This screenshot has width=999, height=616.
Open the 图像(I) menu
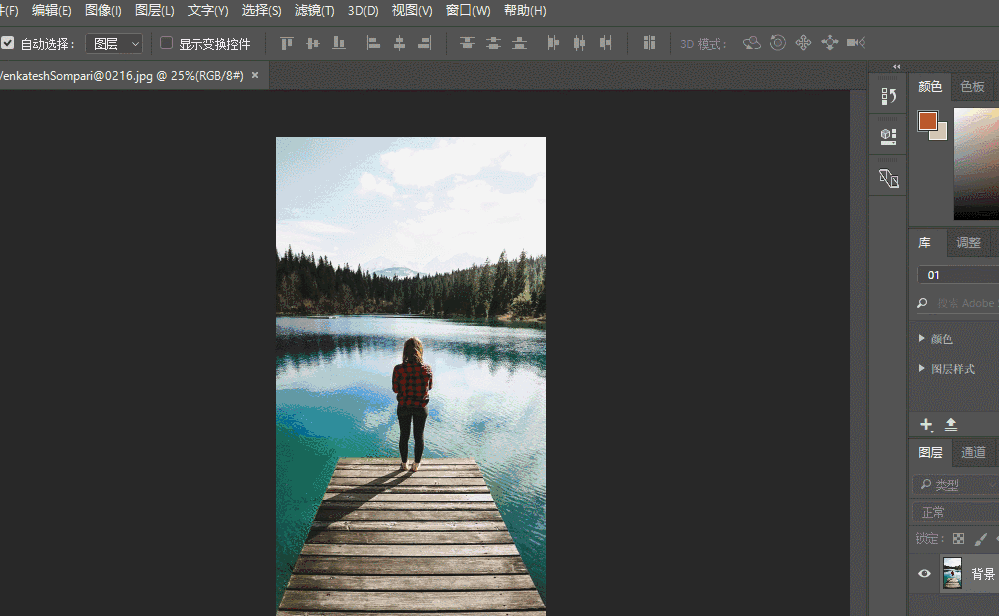click(103, 11)
